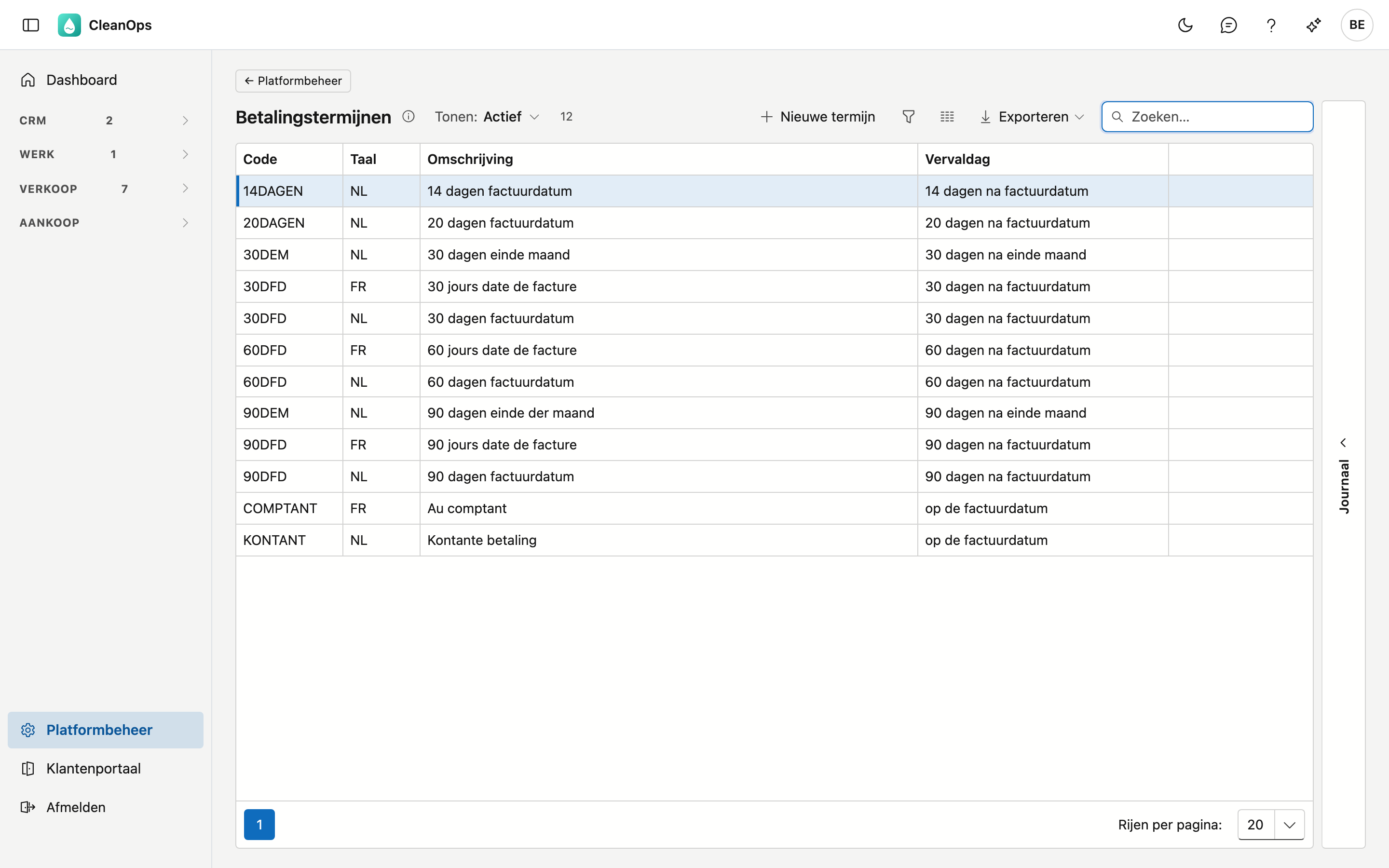The image size is (1389, 868).
Task: Select the 90DEM row code
Action: (266, 413)
